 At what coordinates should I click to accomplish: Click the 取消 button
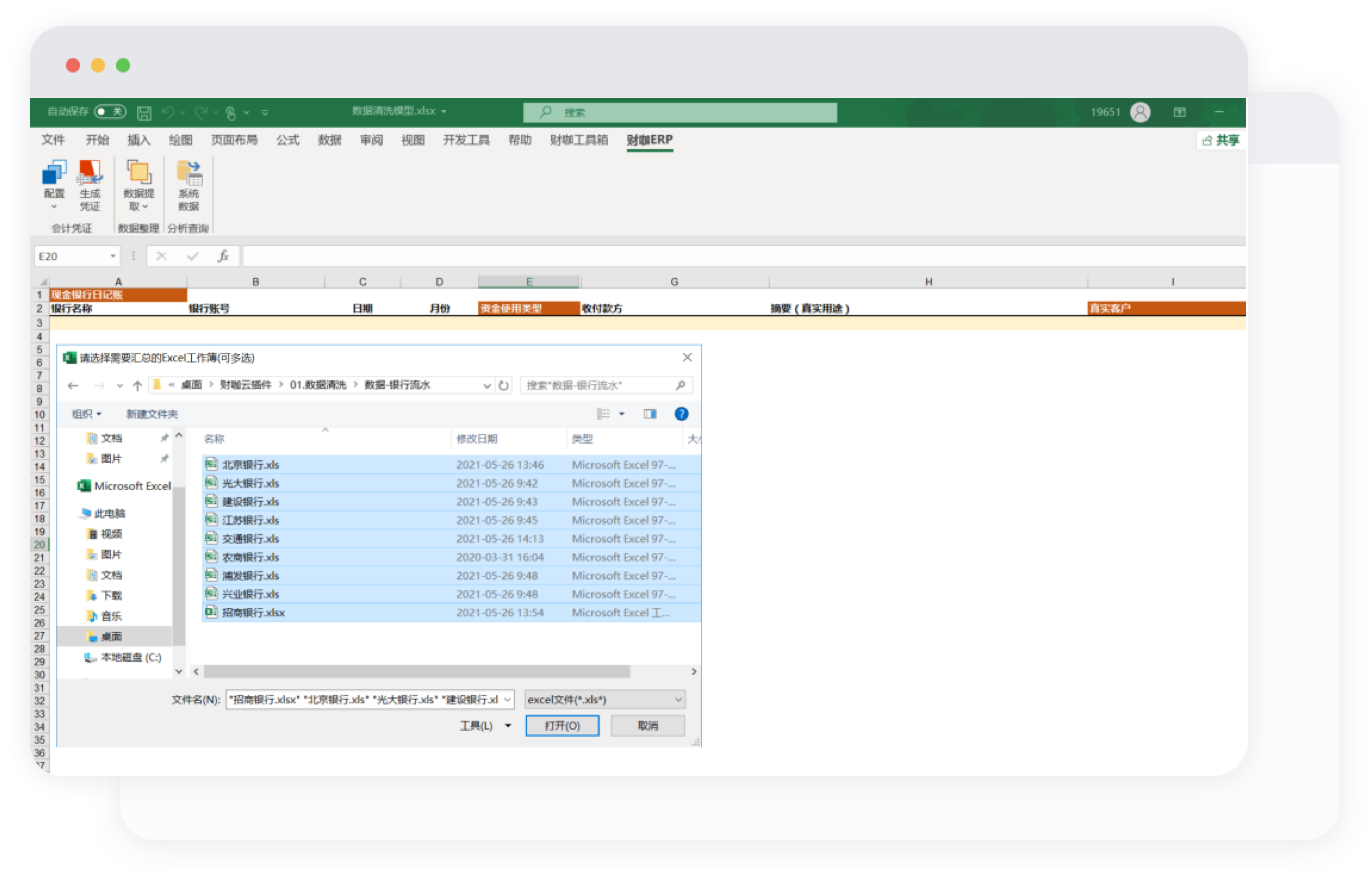click(647, 726)
